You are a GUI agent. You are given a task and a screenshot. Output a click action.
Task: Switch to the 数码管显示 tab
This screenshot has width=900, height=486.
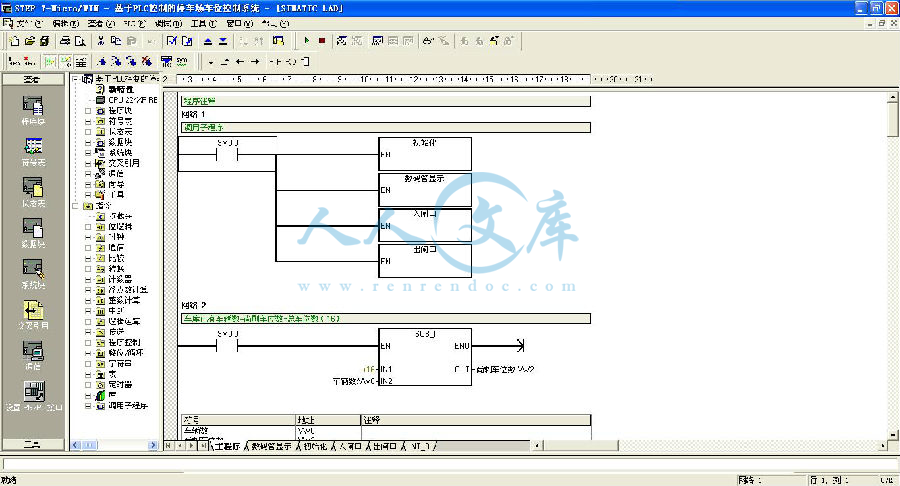[x=271, y=446]
